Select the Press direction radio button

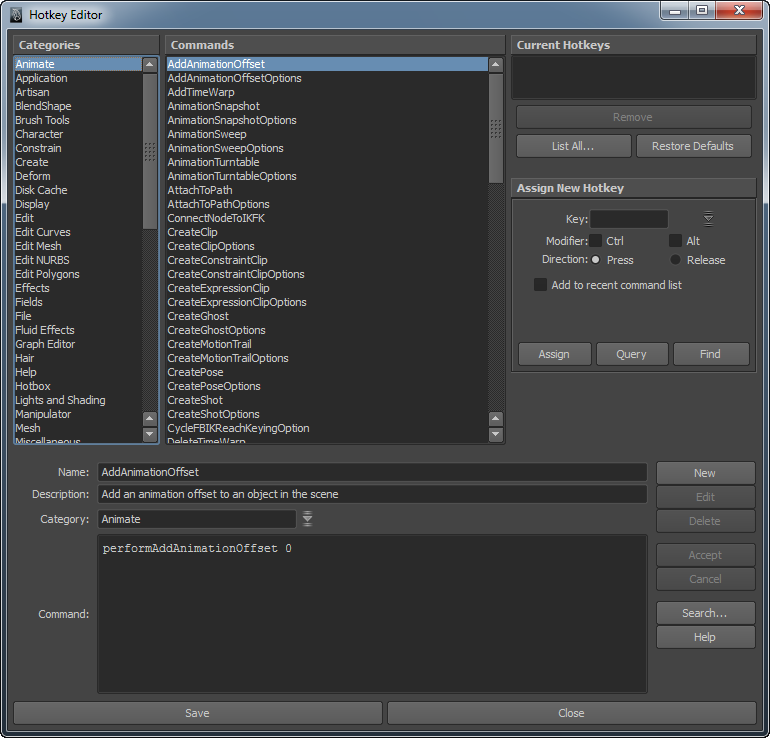click(x=596, y=260)
